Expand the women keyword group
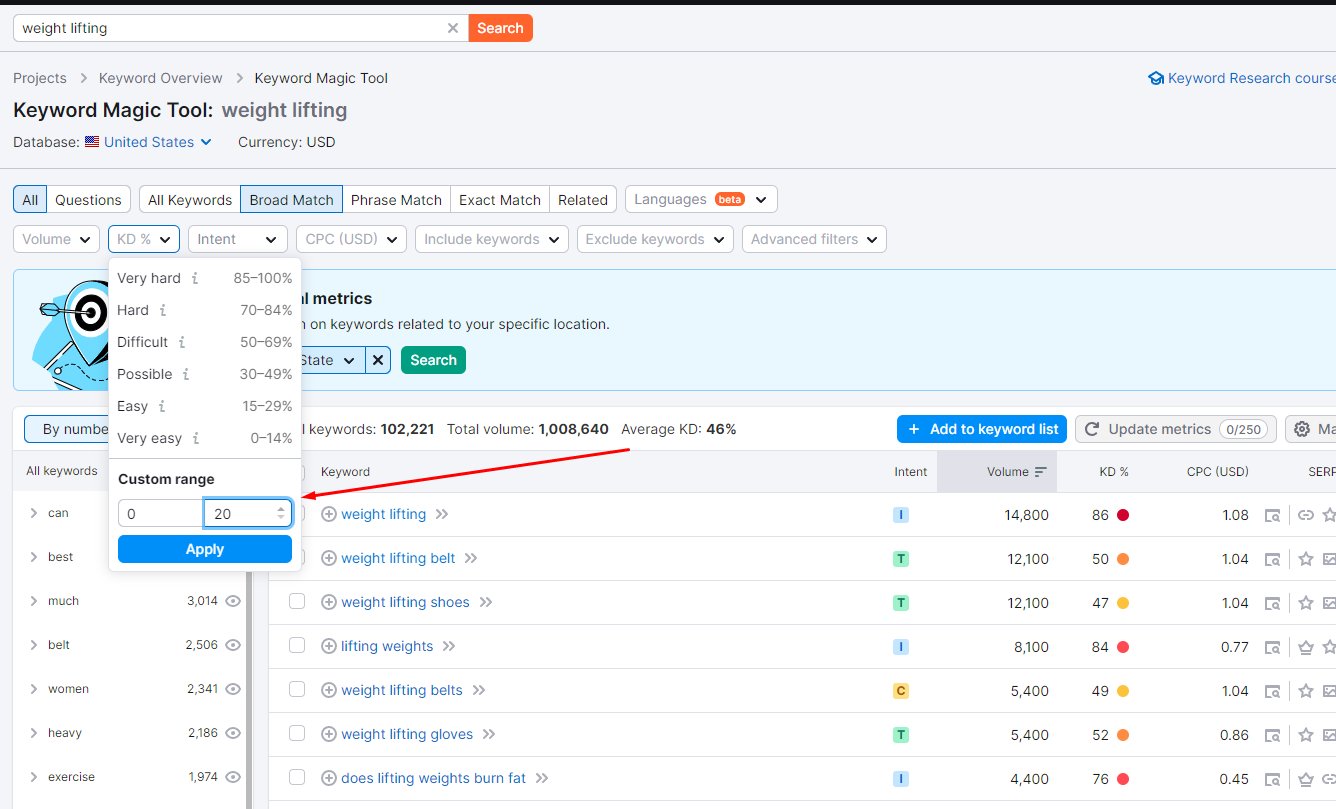This screenshot has height=809, width=1336. [x=33, y=689]
